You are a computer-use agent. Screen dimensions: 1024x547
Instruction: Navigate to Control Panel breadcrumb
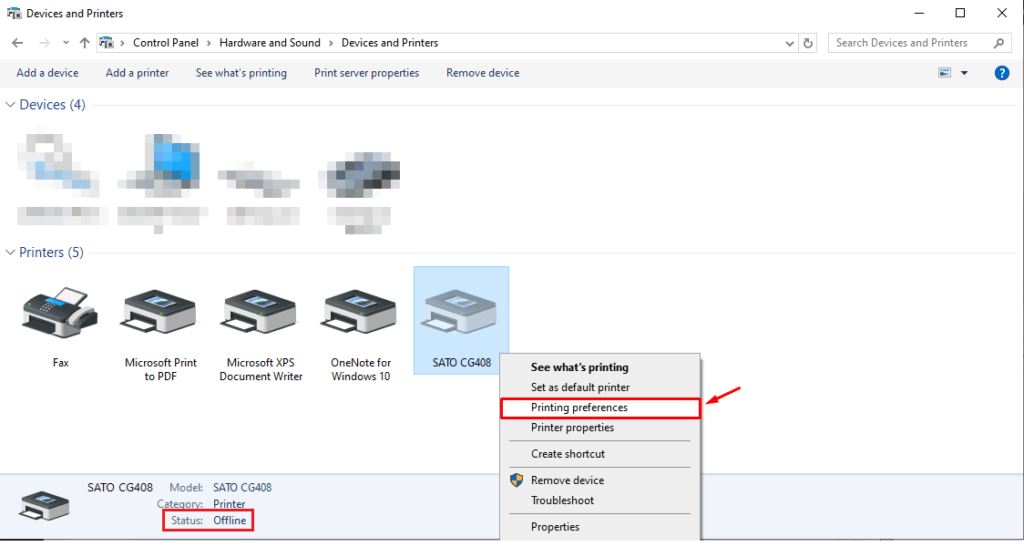[166, 43]
